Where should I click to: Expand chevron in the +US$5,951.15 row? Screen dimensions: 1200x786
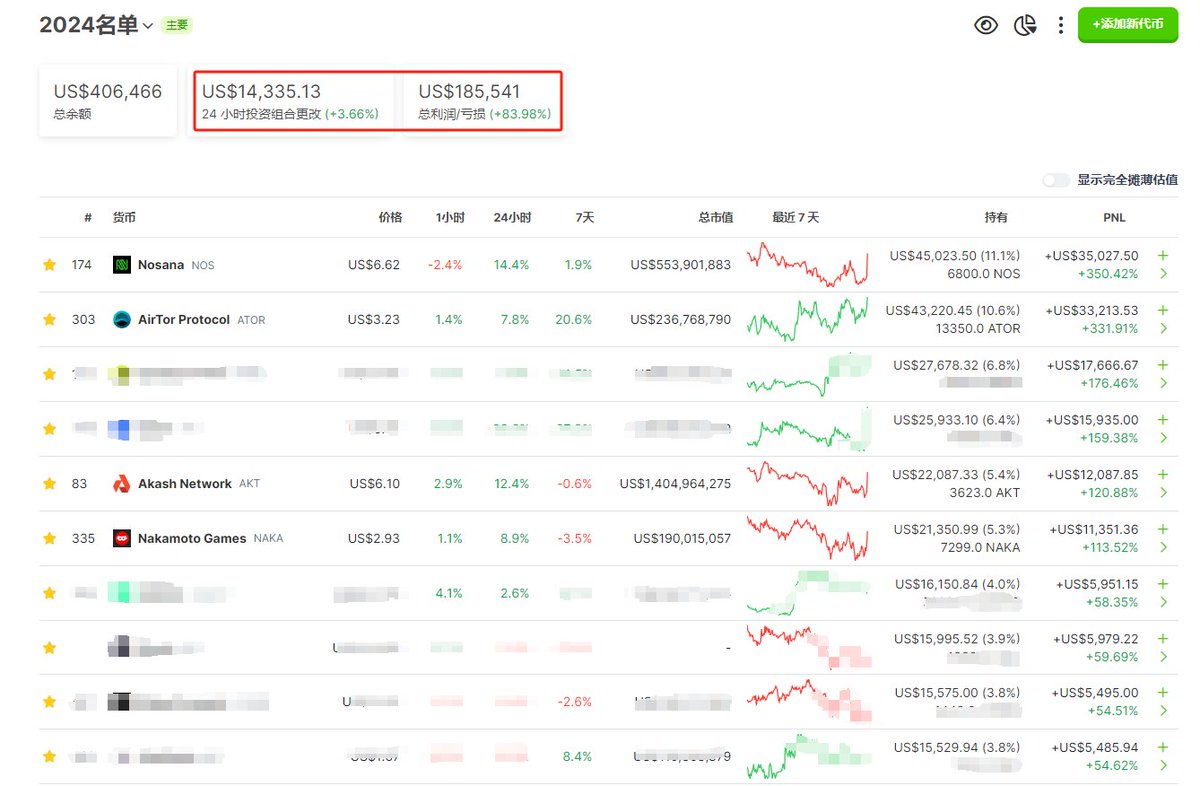pos(1163,602)
